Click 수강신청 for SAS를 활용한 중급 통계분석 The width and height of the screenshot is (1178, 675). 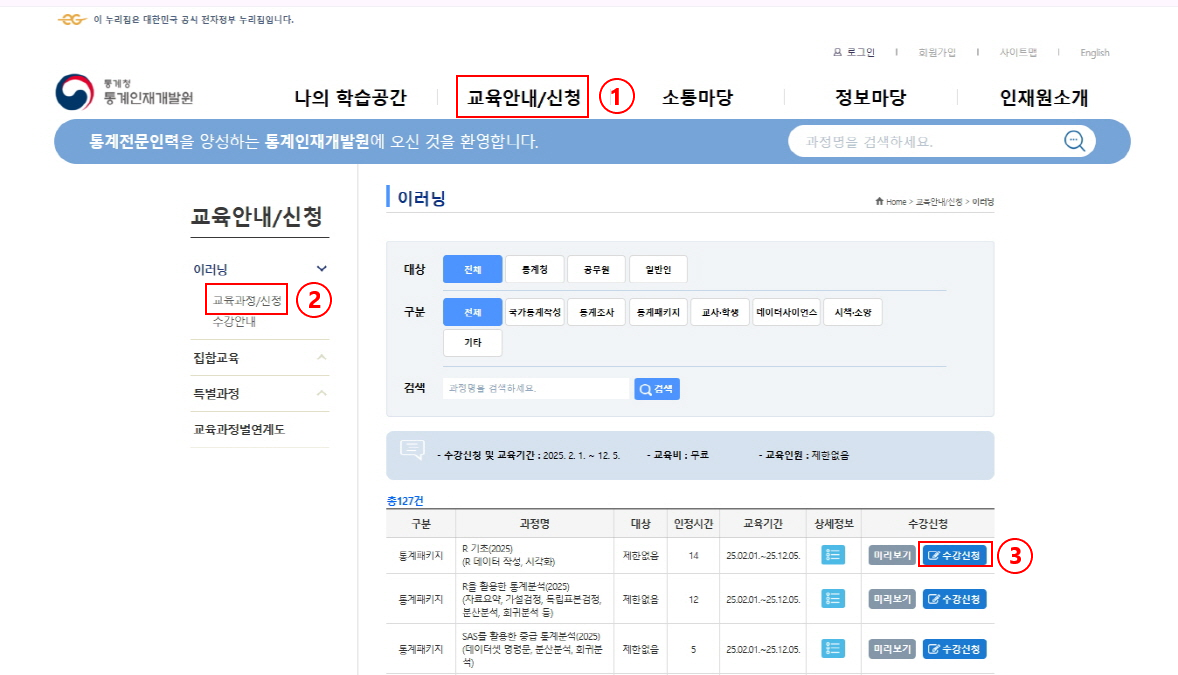pos(954,649)
